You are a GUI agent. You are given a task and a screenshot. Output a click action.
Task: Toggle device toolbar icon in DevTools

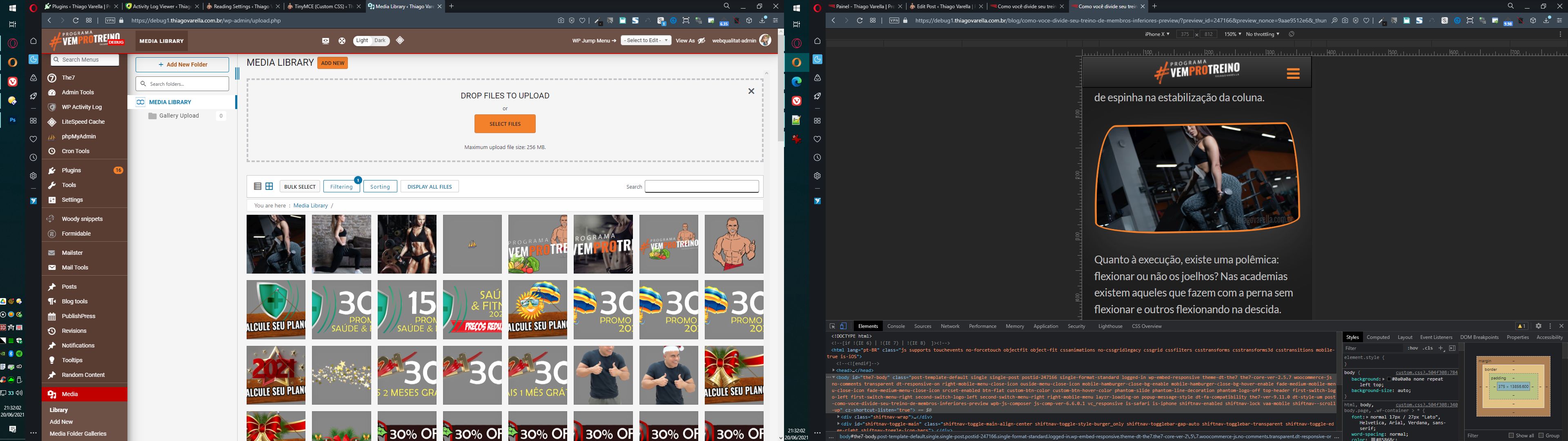844,327
